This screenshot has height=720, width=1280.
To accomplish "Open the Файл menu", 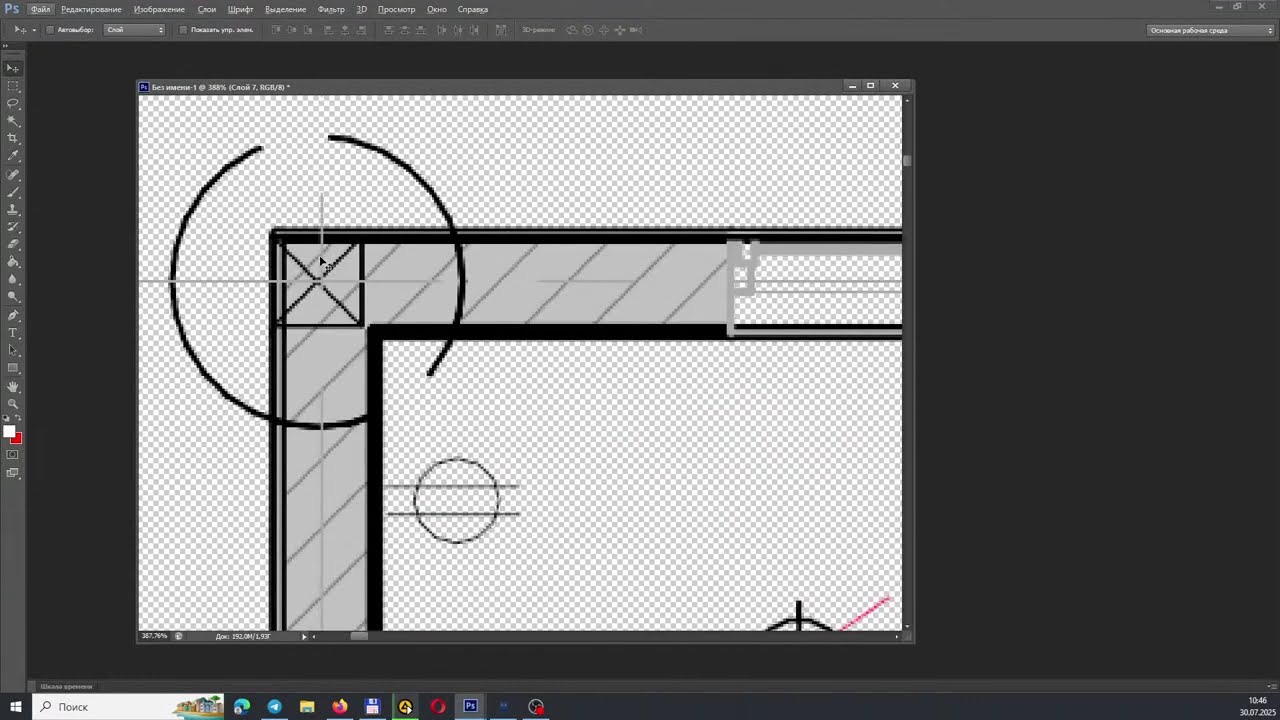I will coord(40,9).
